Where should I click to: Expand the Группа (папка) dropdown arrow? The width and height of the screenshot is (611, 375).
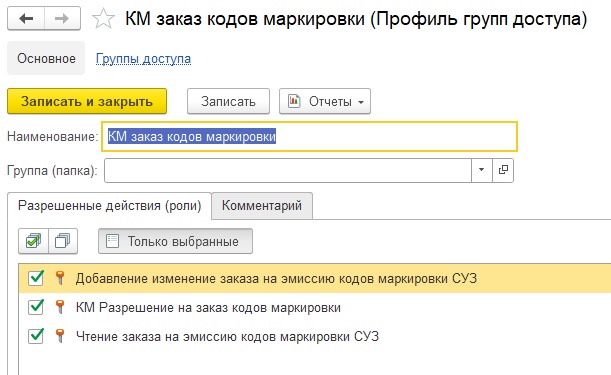pyautogui.click(x=482, y=170)
